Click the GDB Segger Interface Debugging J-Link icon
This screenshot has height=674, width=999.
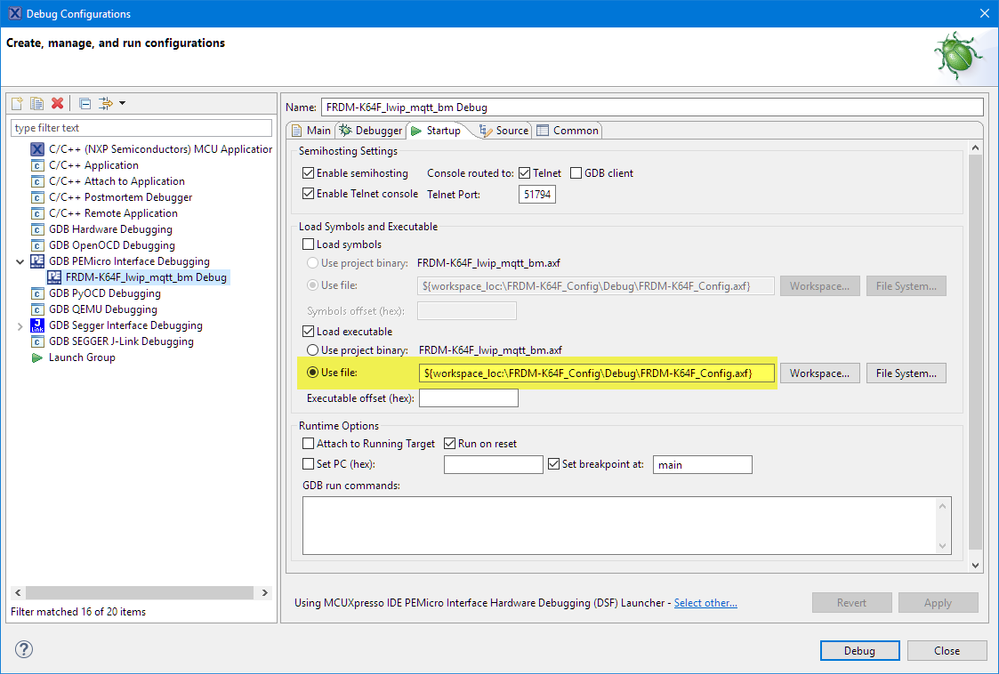click(38, 326)
